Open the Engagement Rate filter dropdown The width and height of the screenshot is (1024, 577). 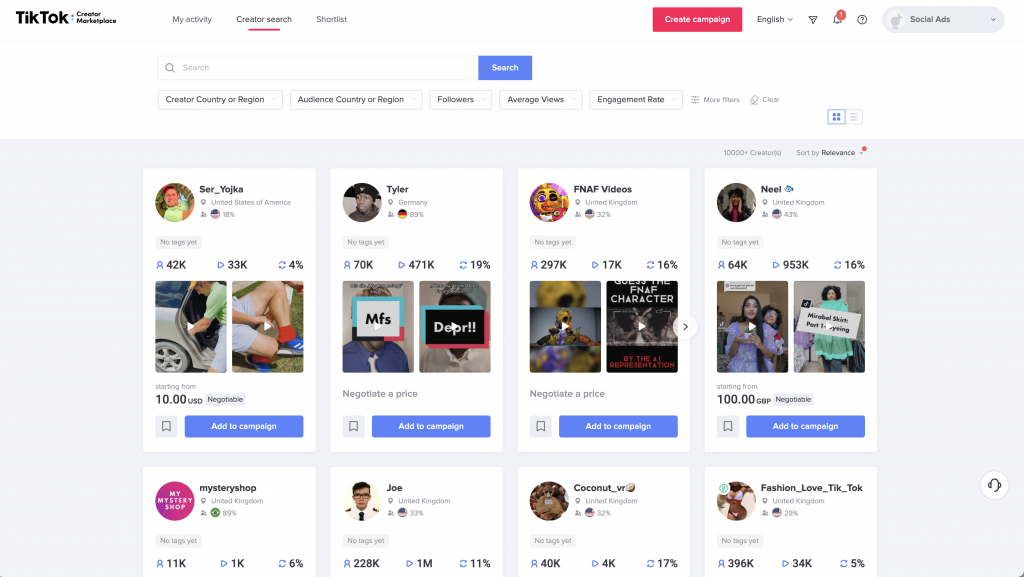[636, 100]
